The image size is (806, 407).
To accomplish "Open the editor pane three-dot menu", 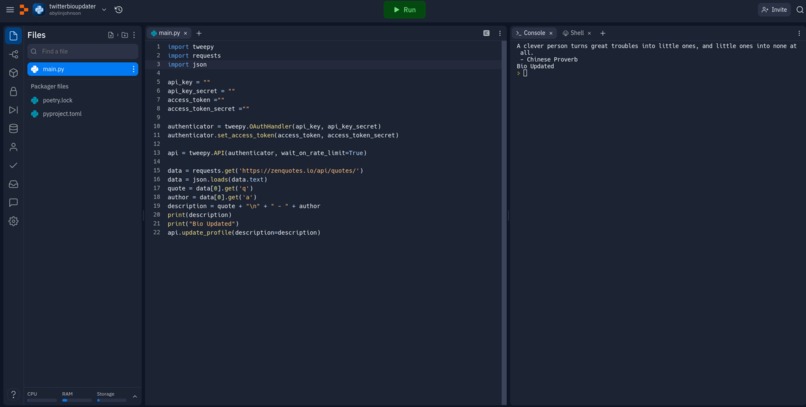I will pos(500,33).
